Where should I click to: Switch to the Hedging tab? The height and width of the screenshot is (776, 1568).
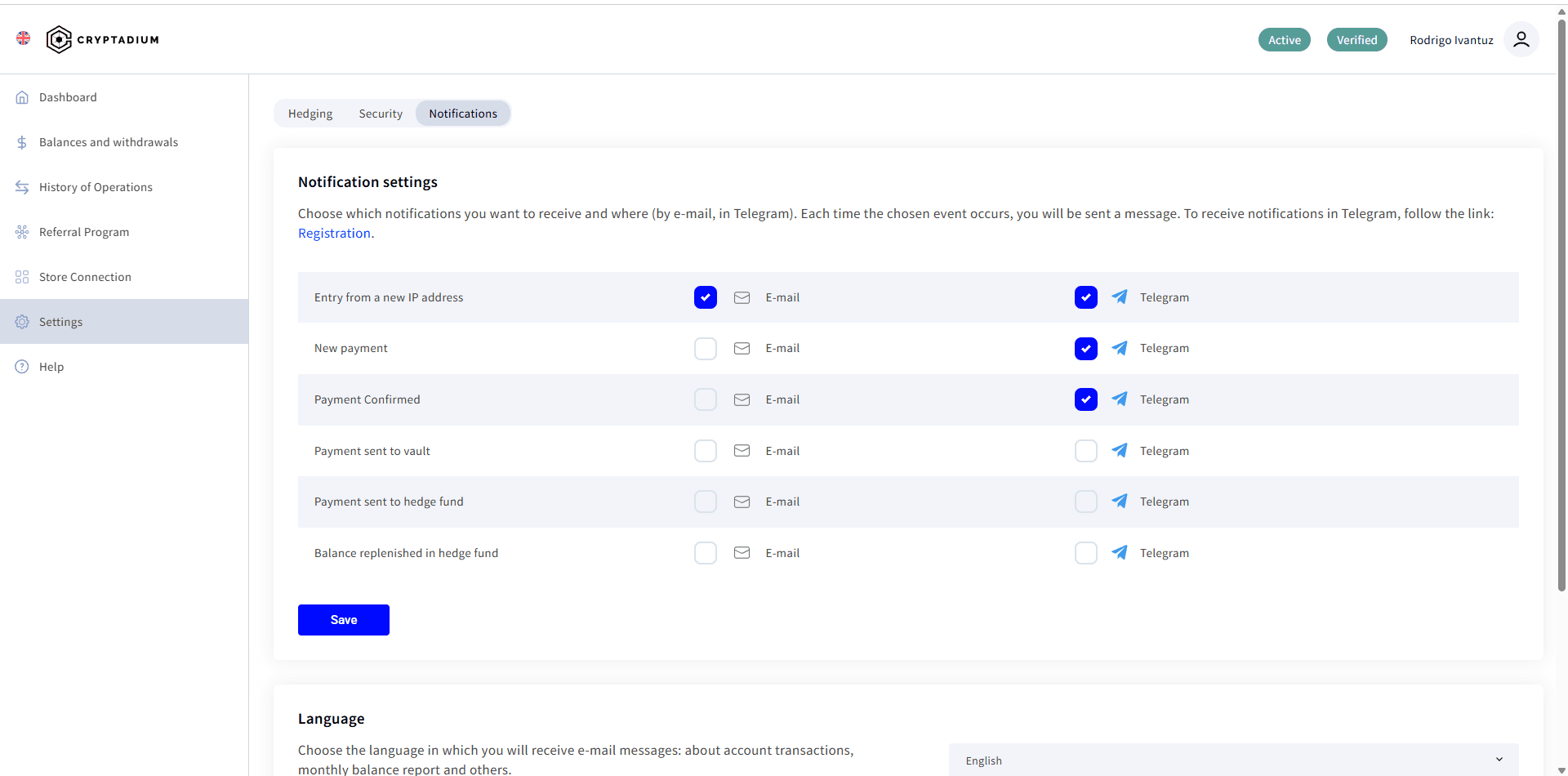click(x=310, y=114)
